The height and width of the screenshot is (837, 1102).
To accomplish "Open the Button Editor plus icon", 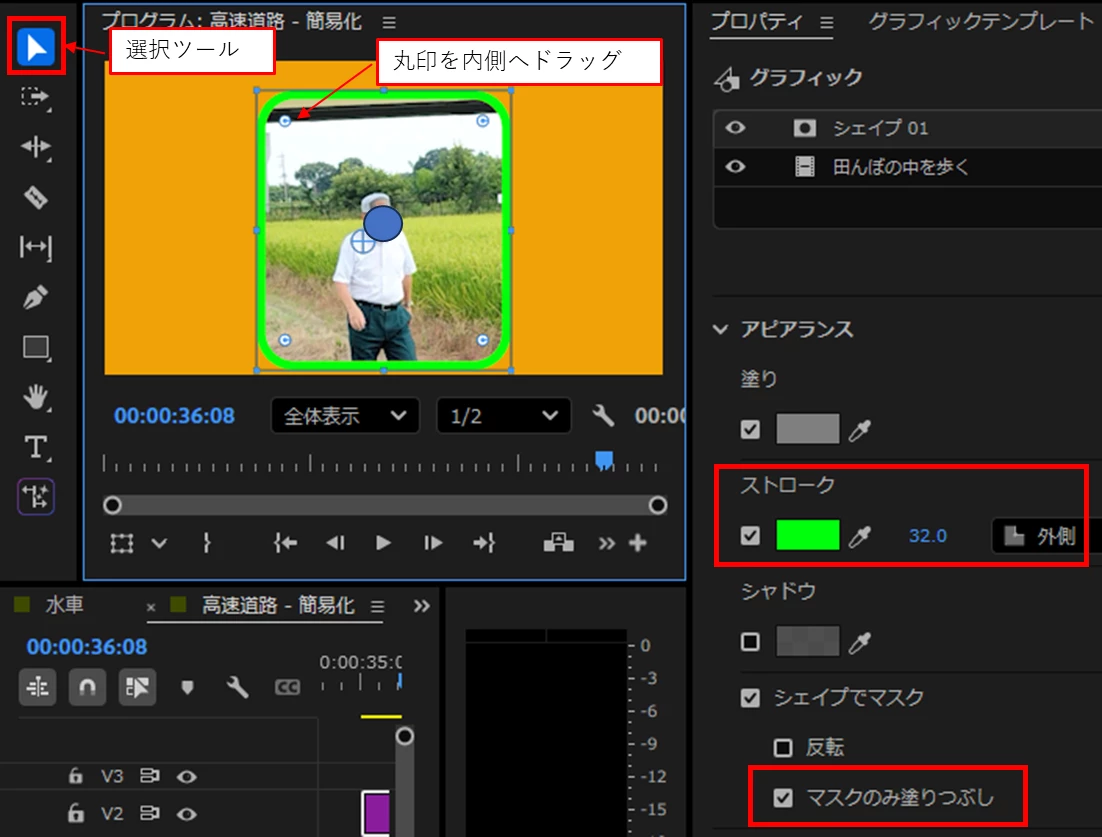I will pos(637,543).
